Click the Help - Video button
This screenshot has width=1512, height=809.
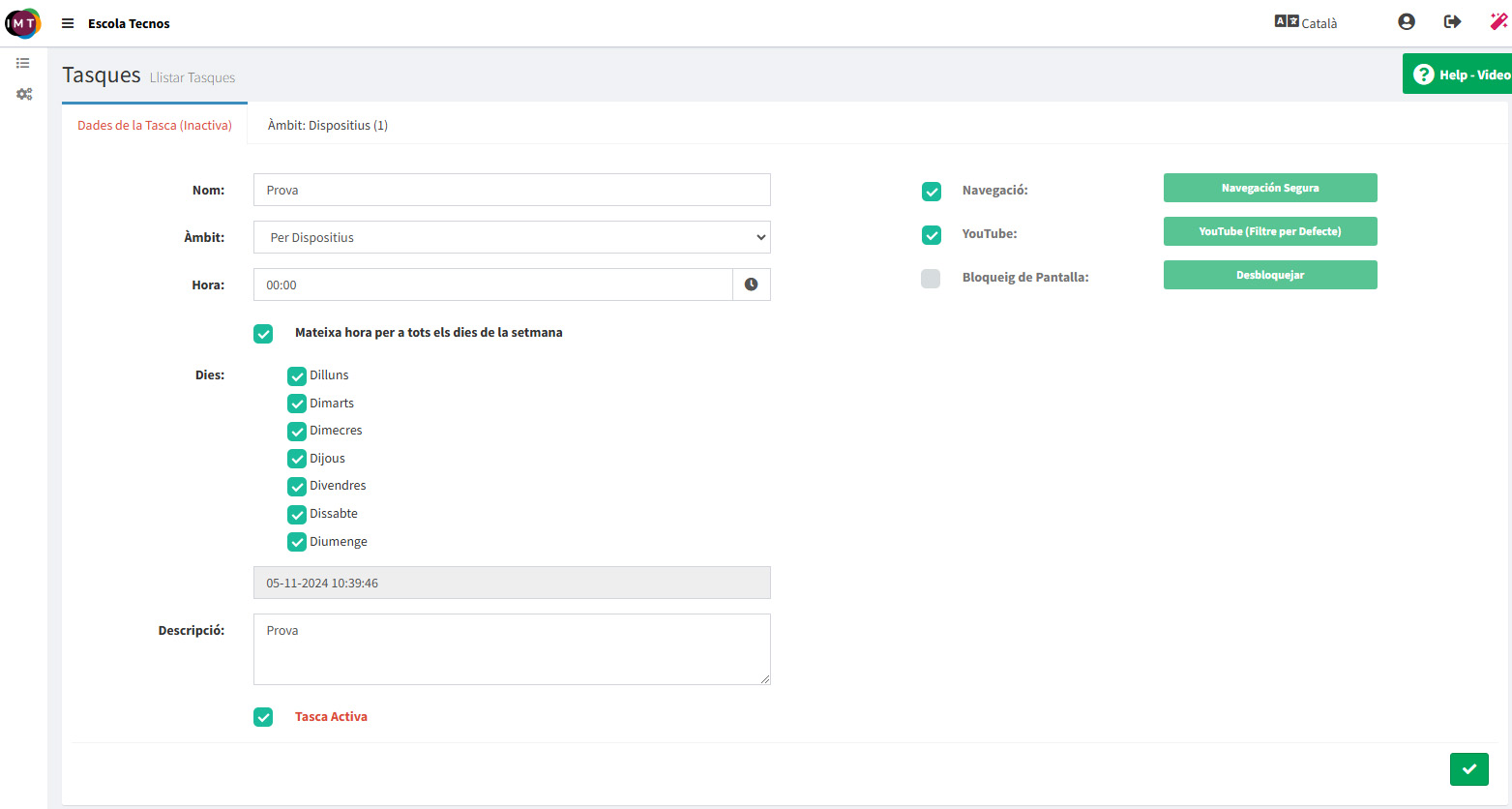[x=1458, y=74]
